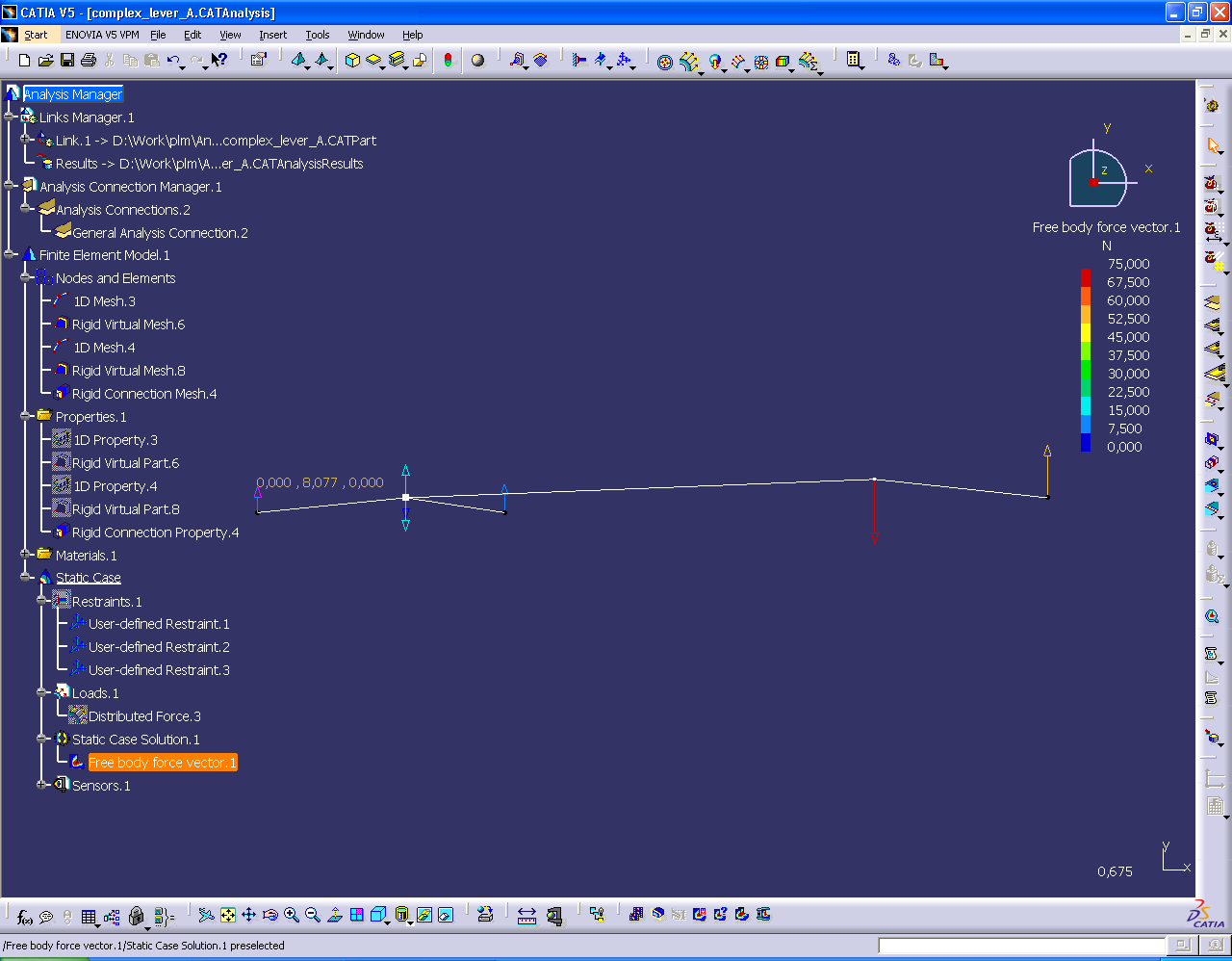The height and width of the screenshot is (961, 1232).
Task: Open the Insert menu
Action: coord(272,35)
